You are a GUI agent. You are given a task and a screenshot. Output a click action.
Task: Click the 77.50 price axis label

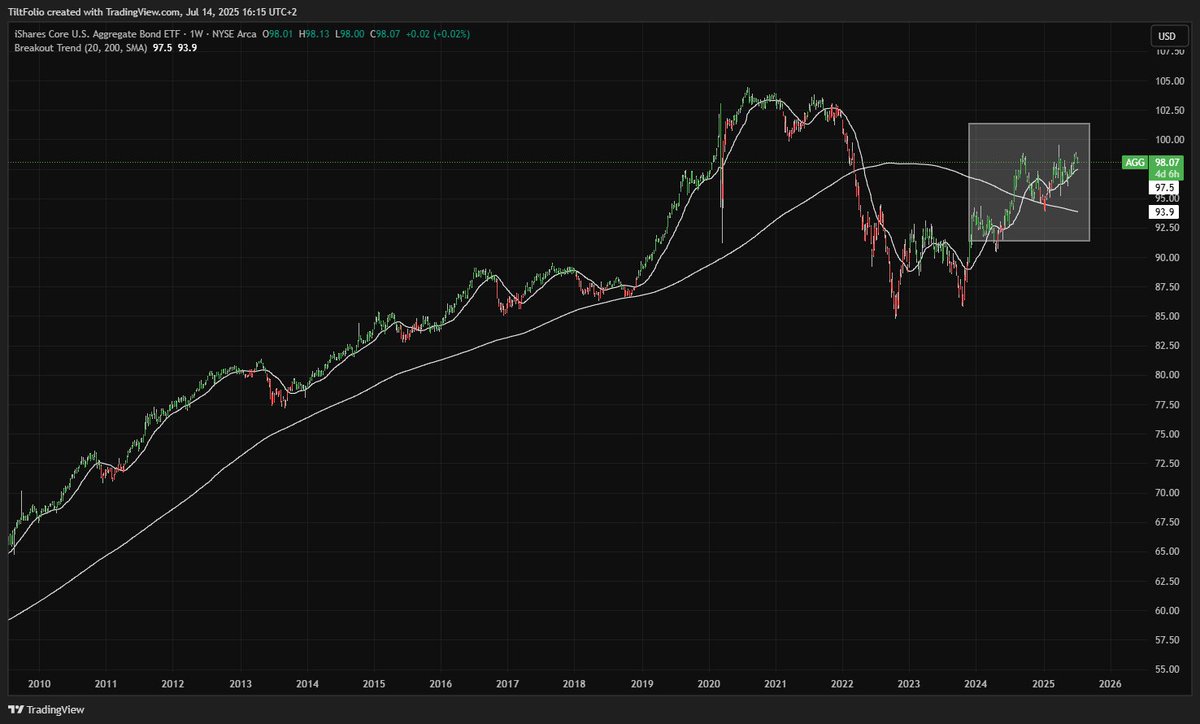pyautogui.click(x=1167, y=405)
